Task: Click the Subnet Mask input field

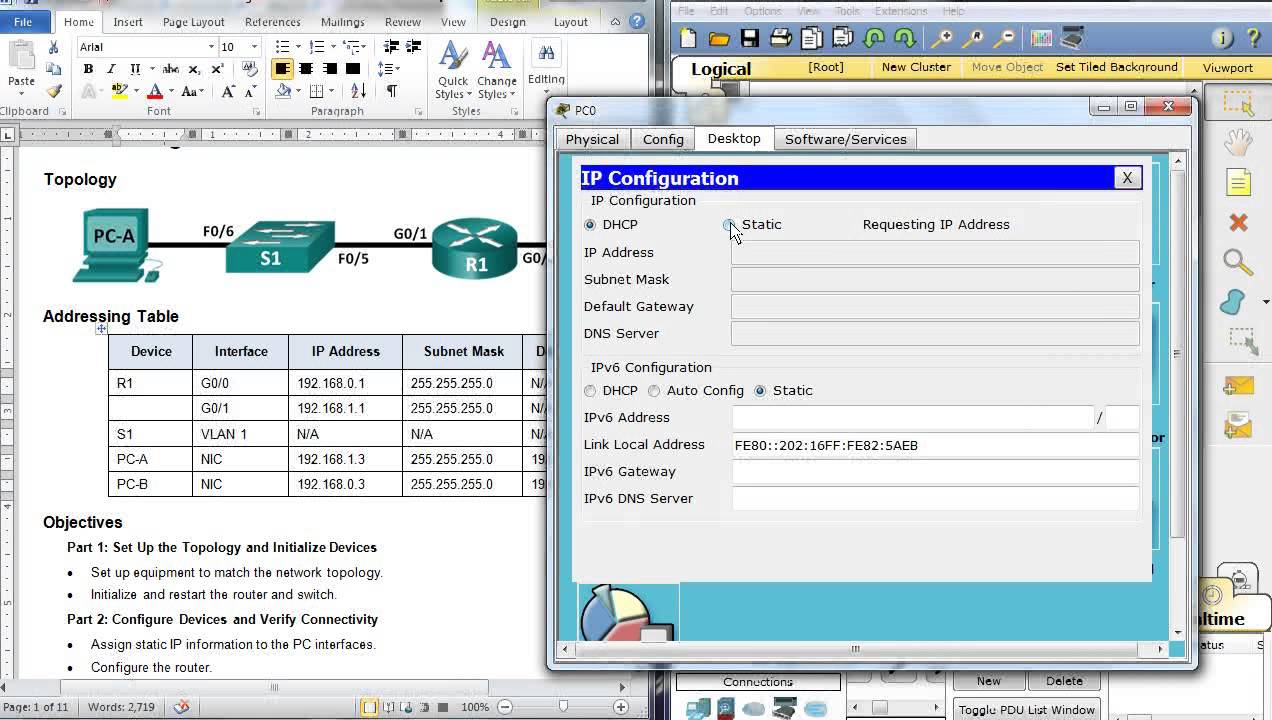Action: coord(935,280)
